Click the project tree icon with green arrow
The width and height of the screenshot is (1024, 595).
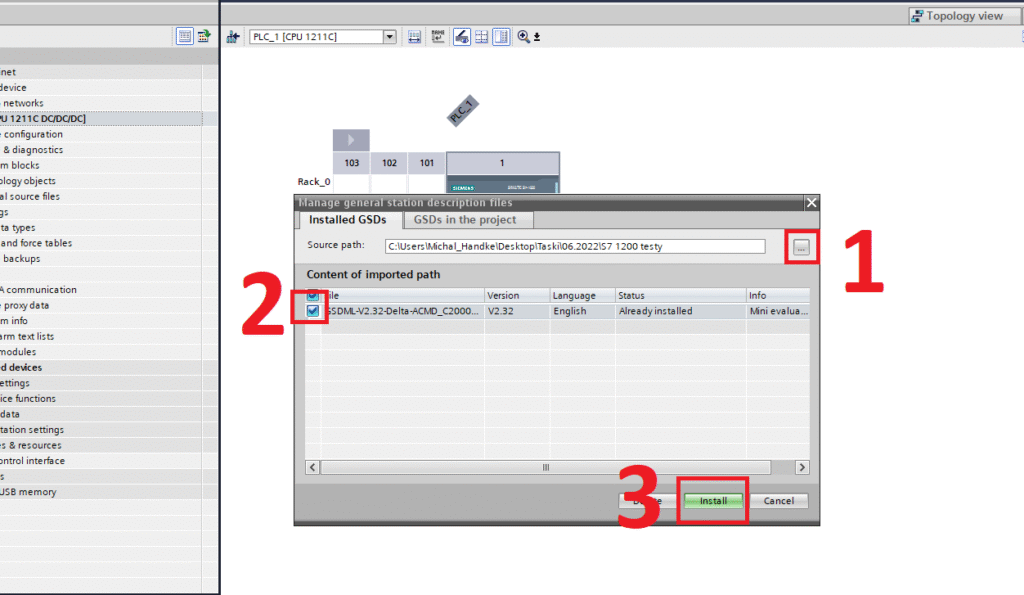(x=204, y=36)
